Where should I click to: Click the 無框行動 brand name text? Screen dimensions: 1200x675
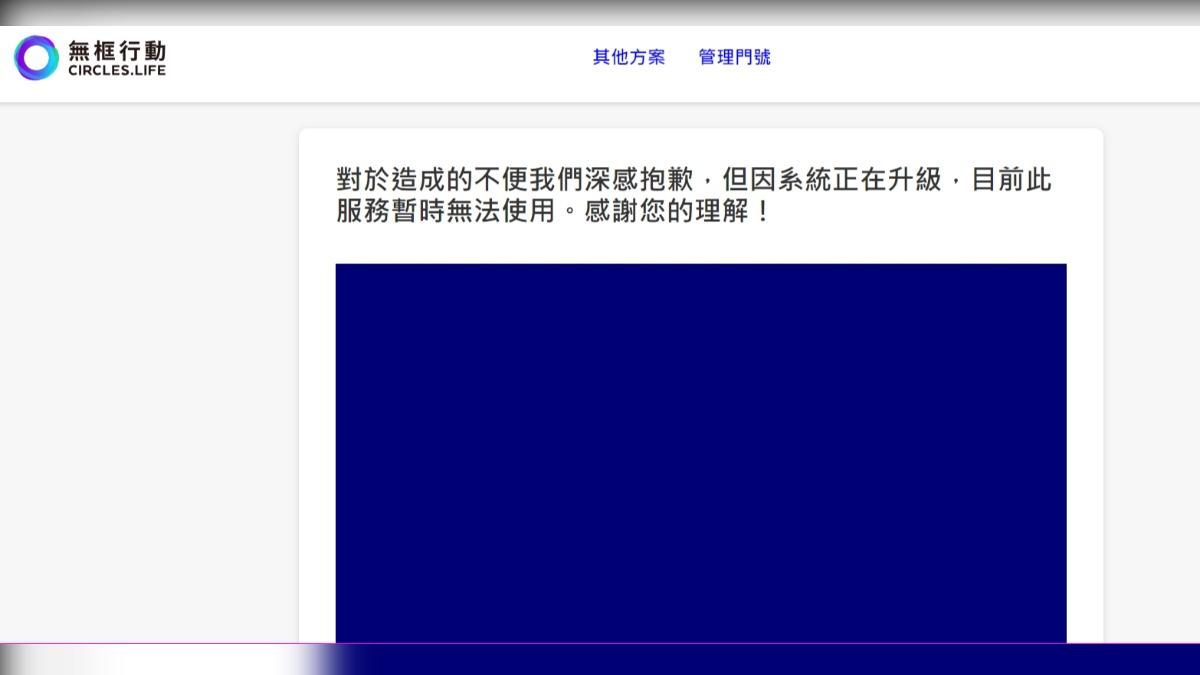coord(117,50)
